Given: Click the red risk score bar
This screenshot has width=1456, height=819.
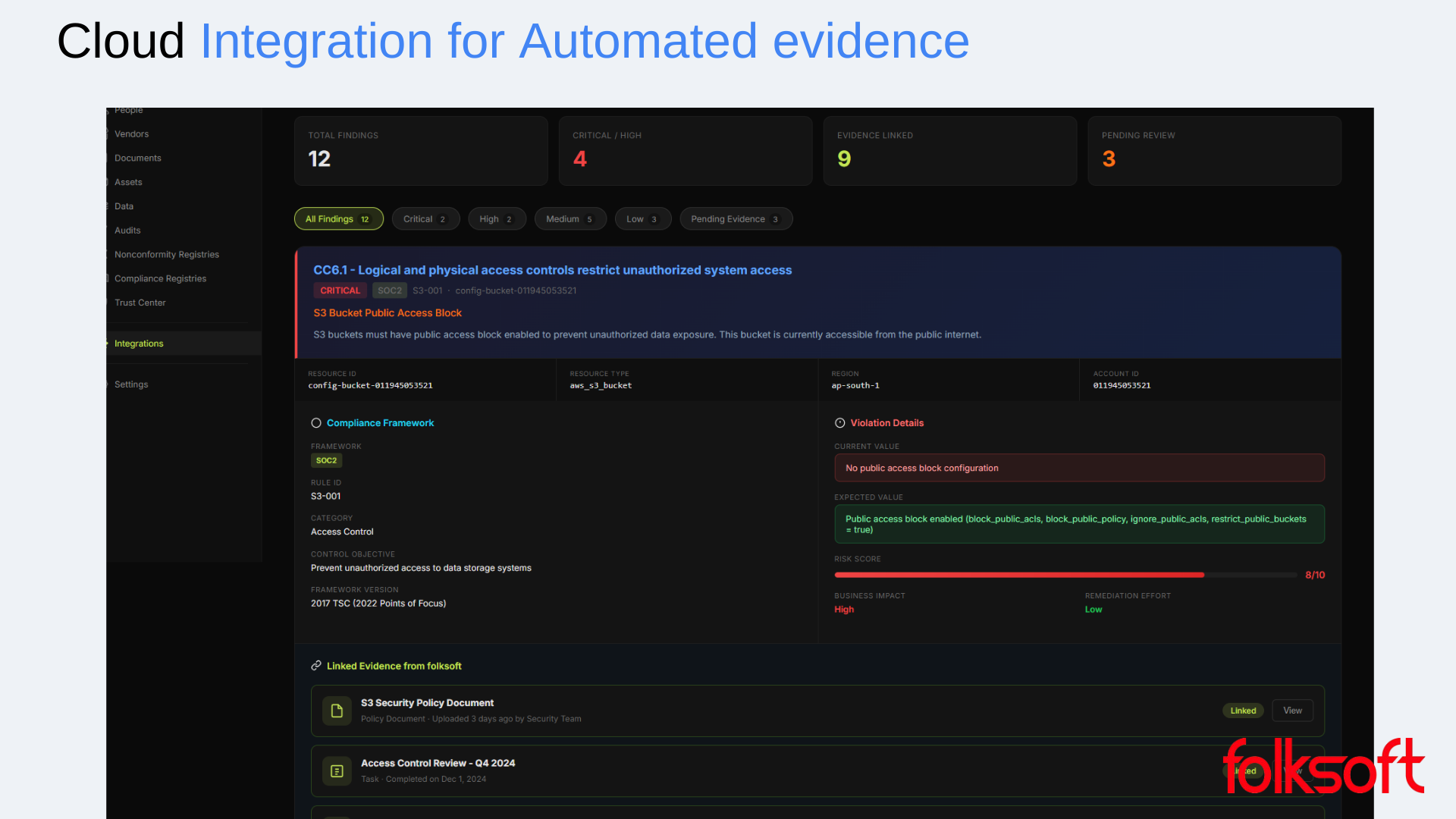Looking at the screenshot, I should [x=1018, y=575].
